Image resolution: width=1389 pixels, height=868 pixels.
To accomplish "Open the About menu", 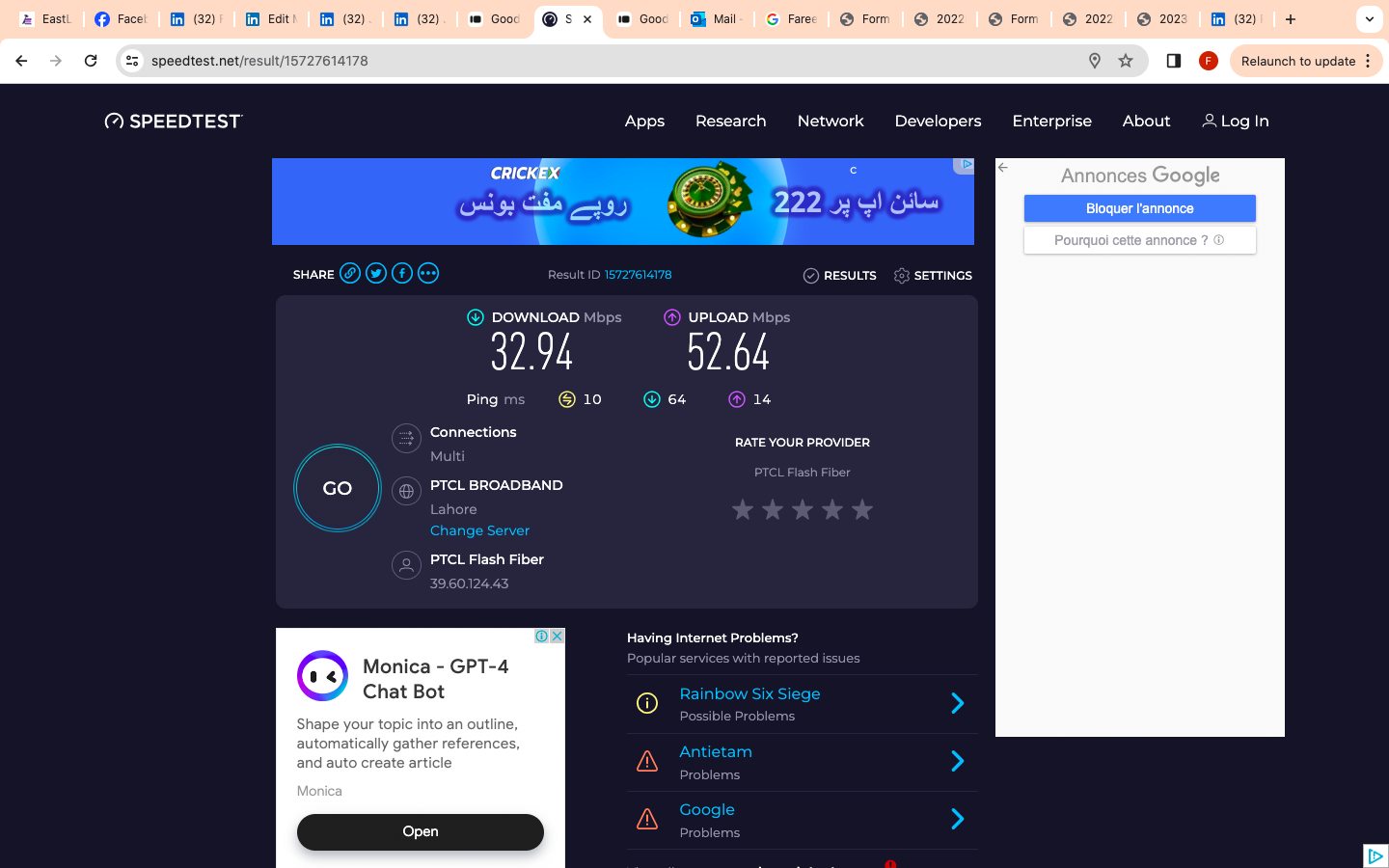I will tap(1146, 121).
